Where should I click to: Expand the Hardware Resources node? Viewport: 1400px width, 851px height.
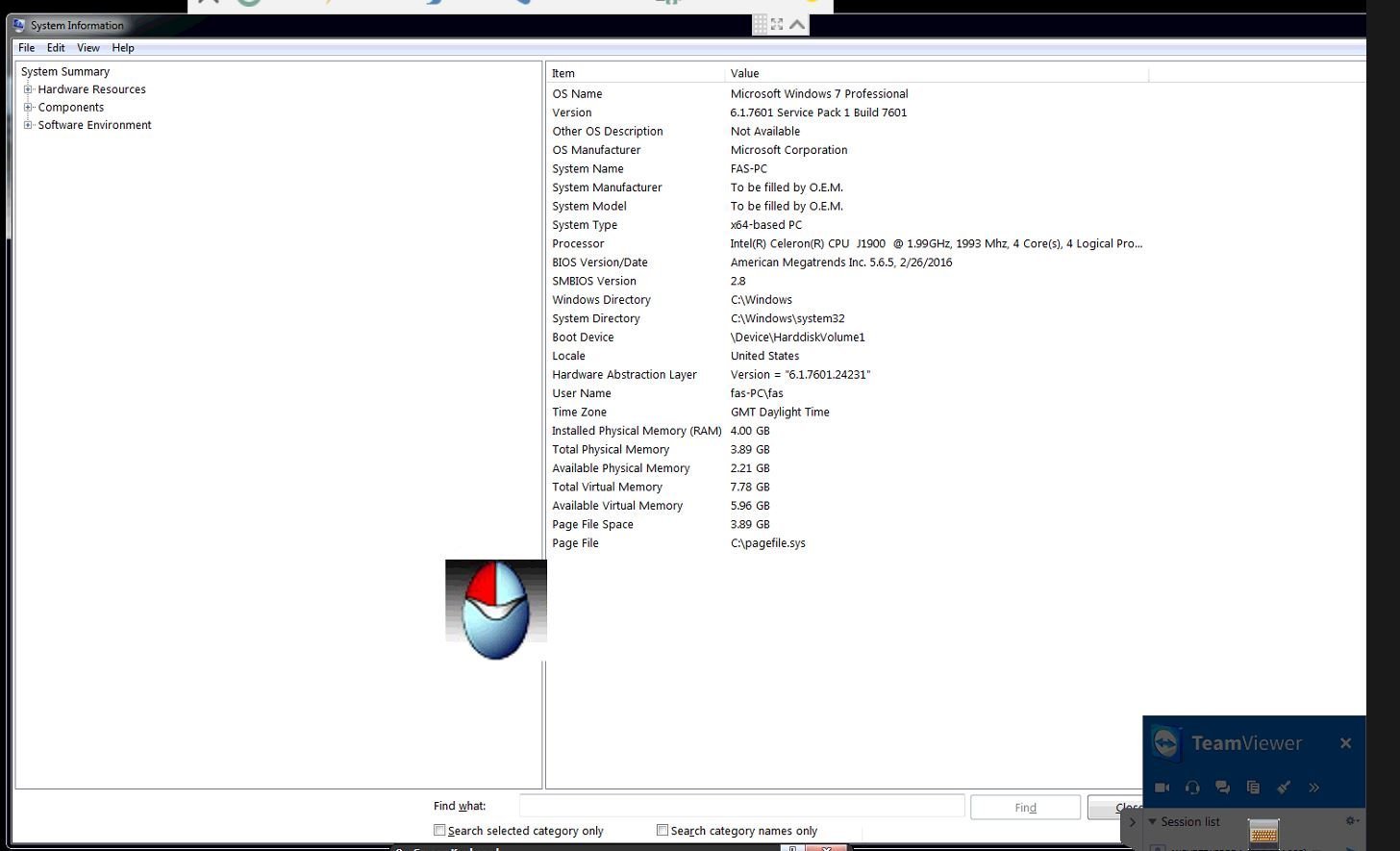pos(29,89)
